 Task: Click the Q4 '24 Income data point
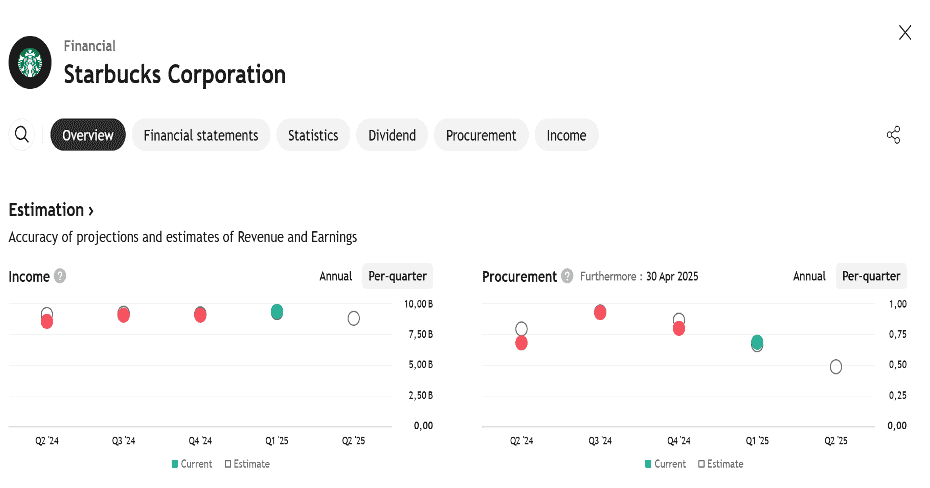pyautogui.click(x=200, y=314)
